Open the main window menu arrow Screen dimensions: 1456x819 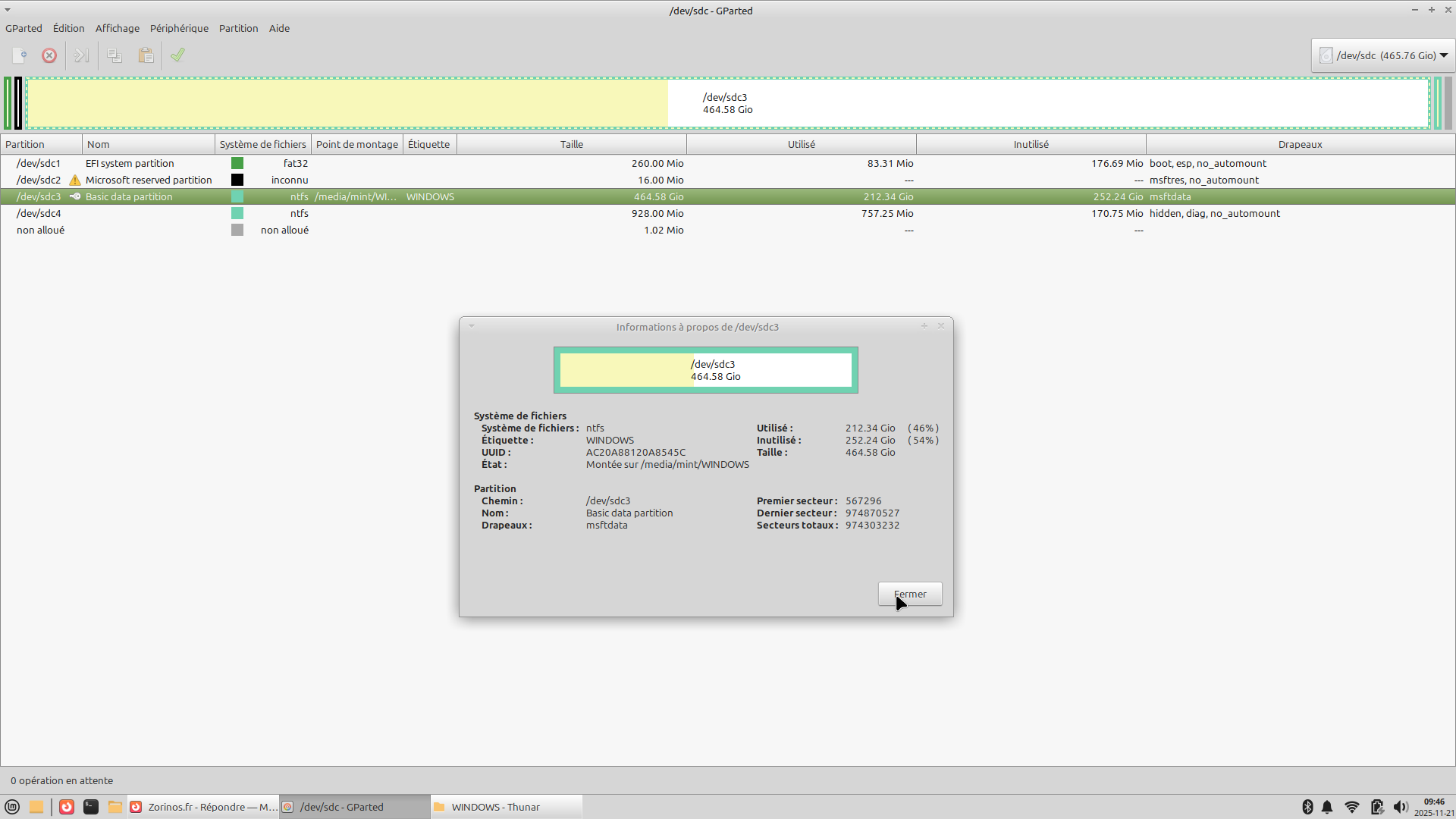(8, 10)
